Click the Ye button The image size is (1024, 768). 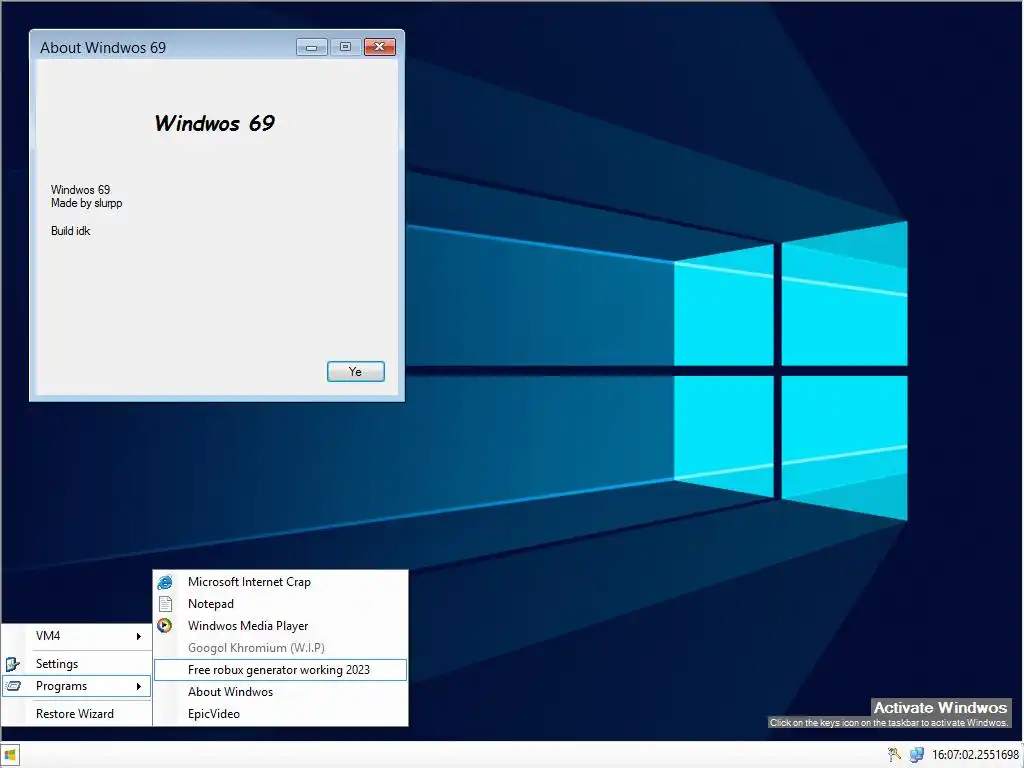click(x=356, y=372)
